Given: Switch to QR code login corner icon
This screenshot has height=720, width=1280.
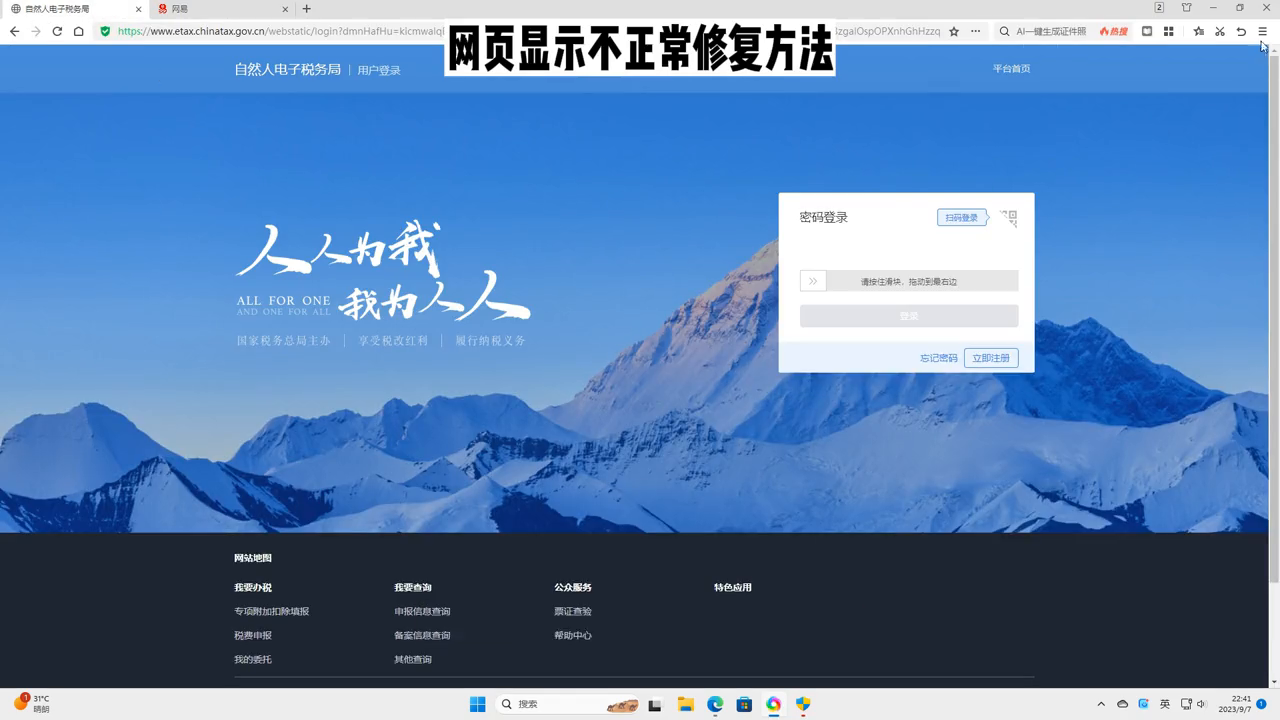Looking at the screenshot, I should click(1009, 218).
